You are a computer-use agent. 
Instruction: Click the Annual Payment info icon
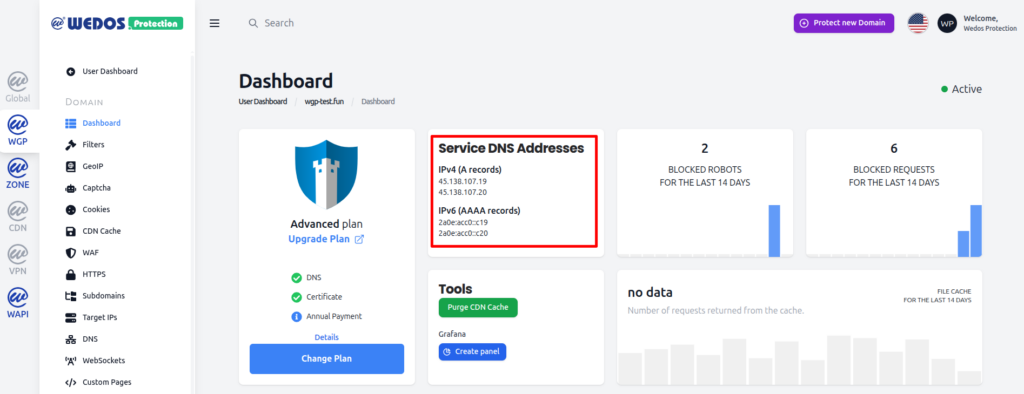[296, 316]
